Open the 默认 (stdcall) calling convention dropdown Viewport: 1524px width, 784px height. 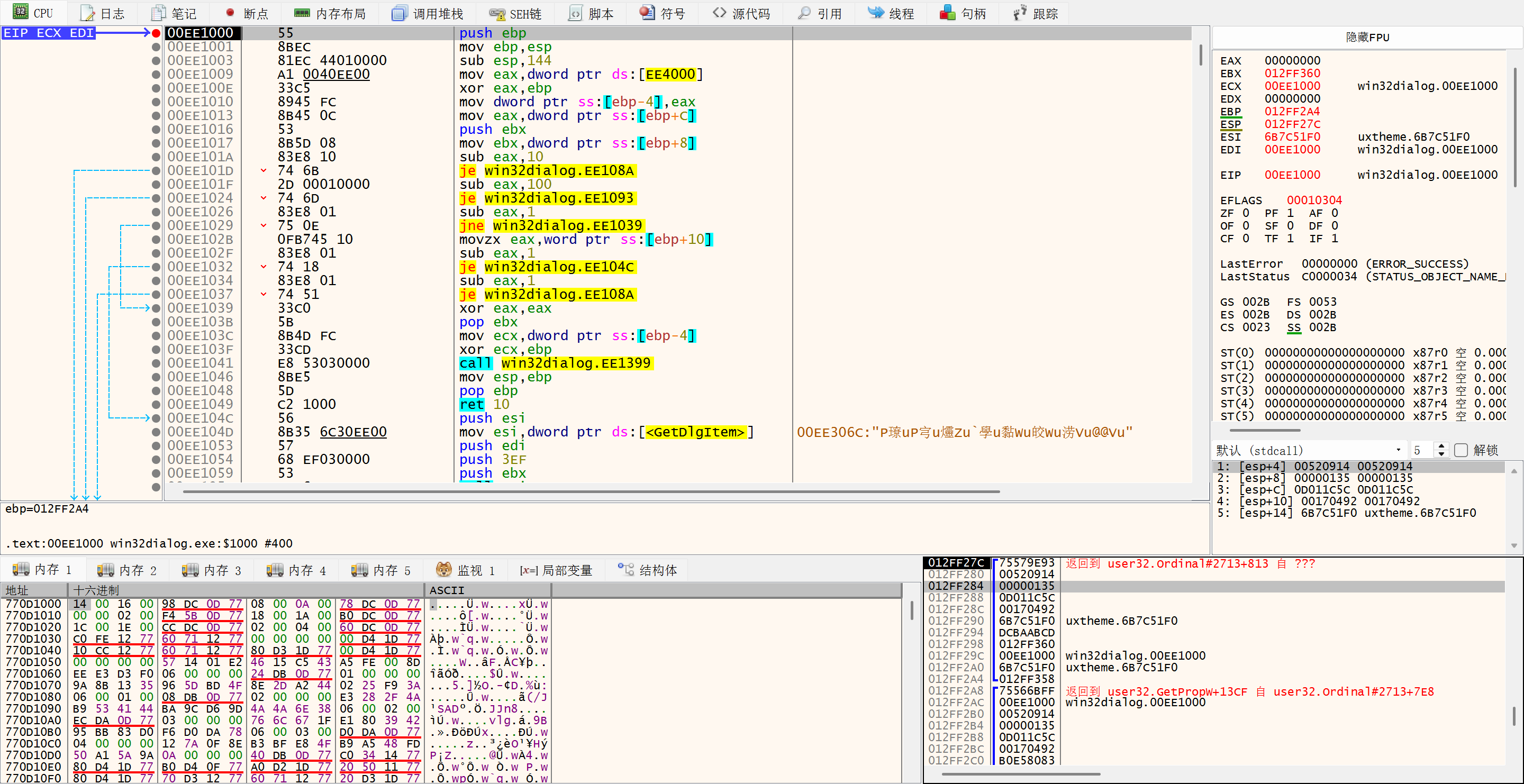point(1308,451)
